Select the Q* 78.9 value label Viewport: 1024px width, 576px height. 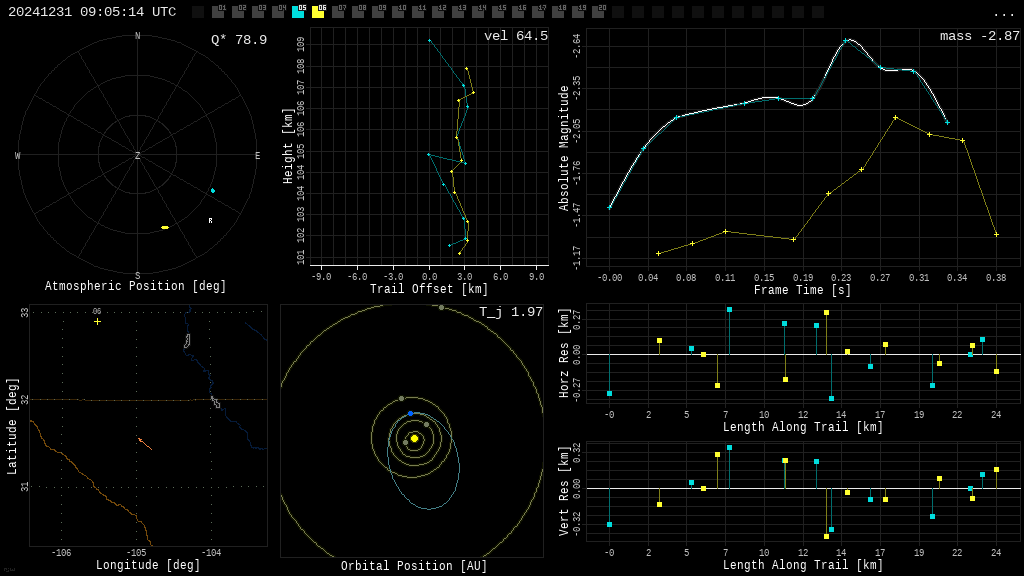(x=238, y=40)
